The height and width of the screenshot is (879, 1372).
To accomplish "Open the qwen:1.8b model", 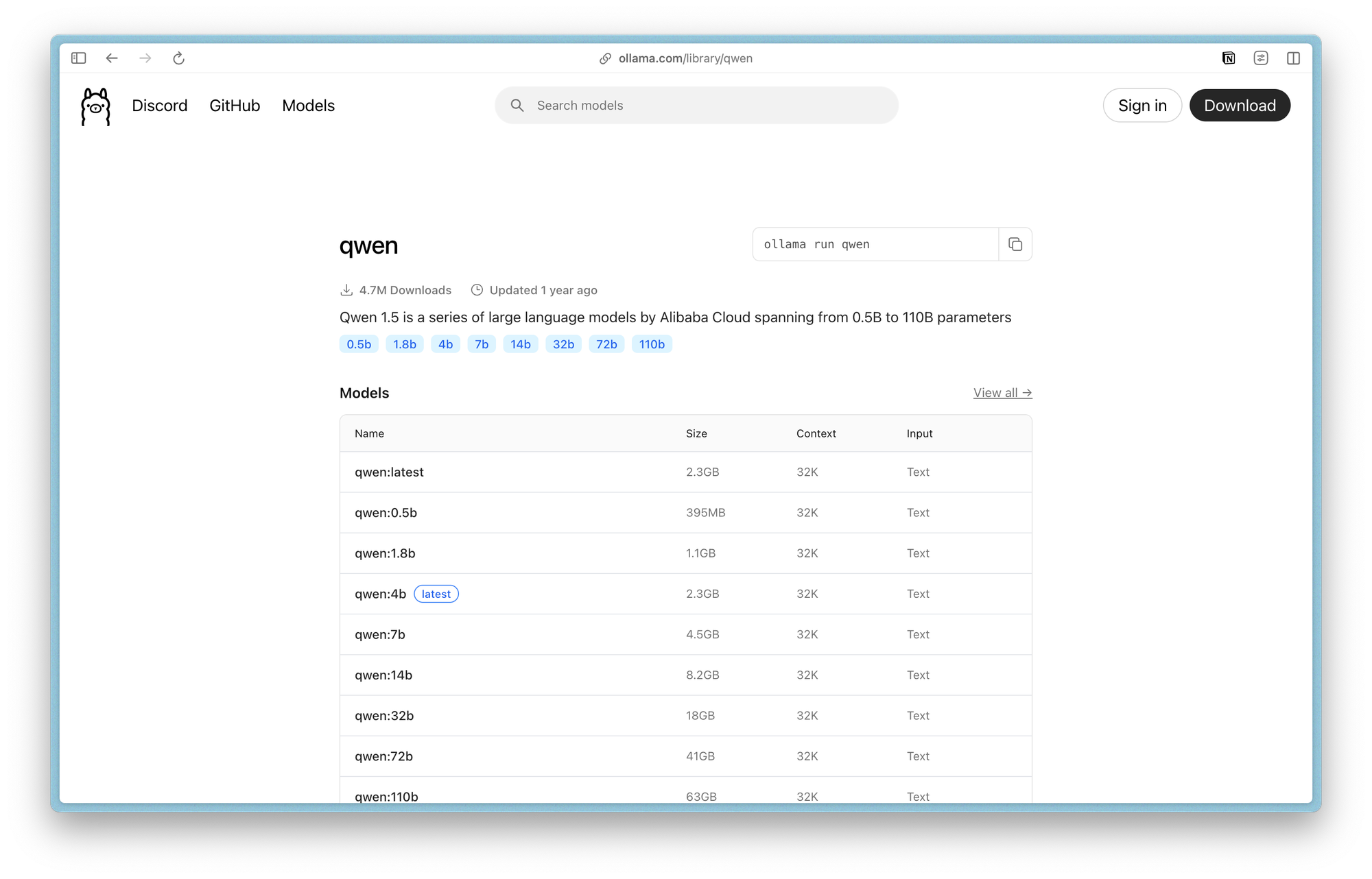I will (x=385, y=553).
